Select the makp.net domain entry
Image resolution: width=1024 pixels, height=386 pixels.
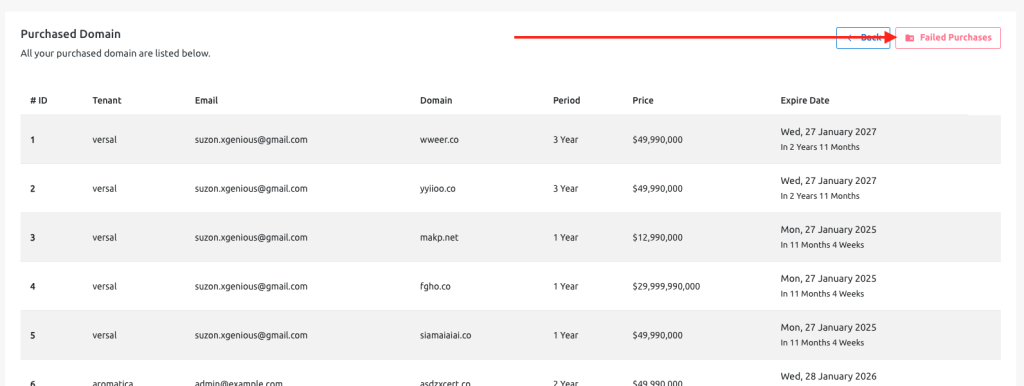tap(439, 237)
